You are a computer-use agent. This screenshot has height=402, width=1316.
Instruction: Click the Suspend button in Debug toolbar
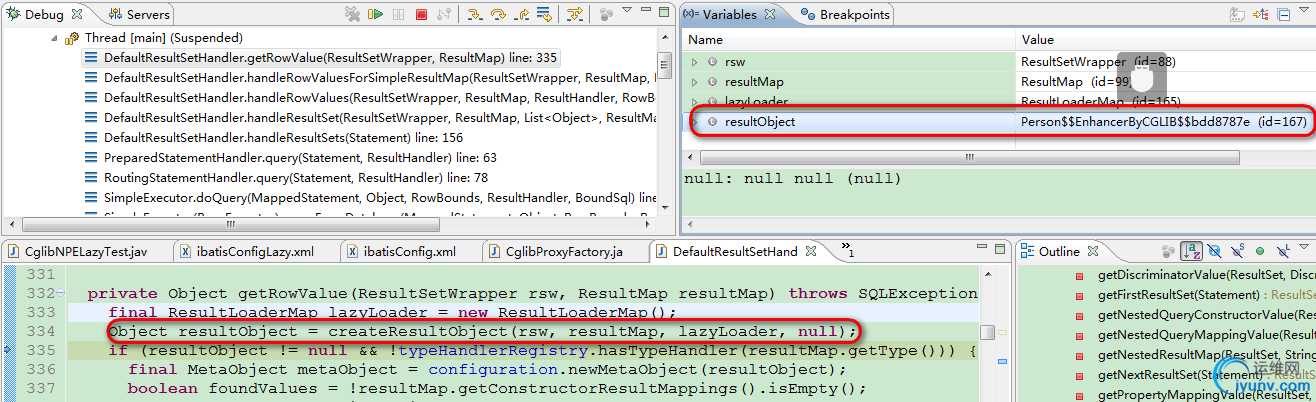tap(398, 14)
